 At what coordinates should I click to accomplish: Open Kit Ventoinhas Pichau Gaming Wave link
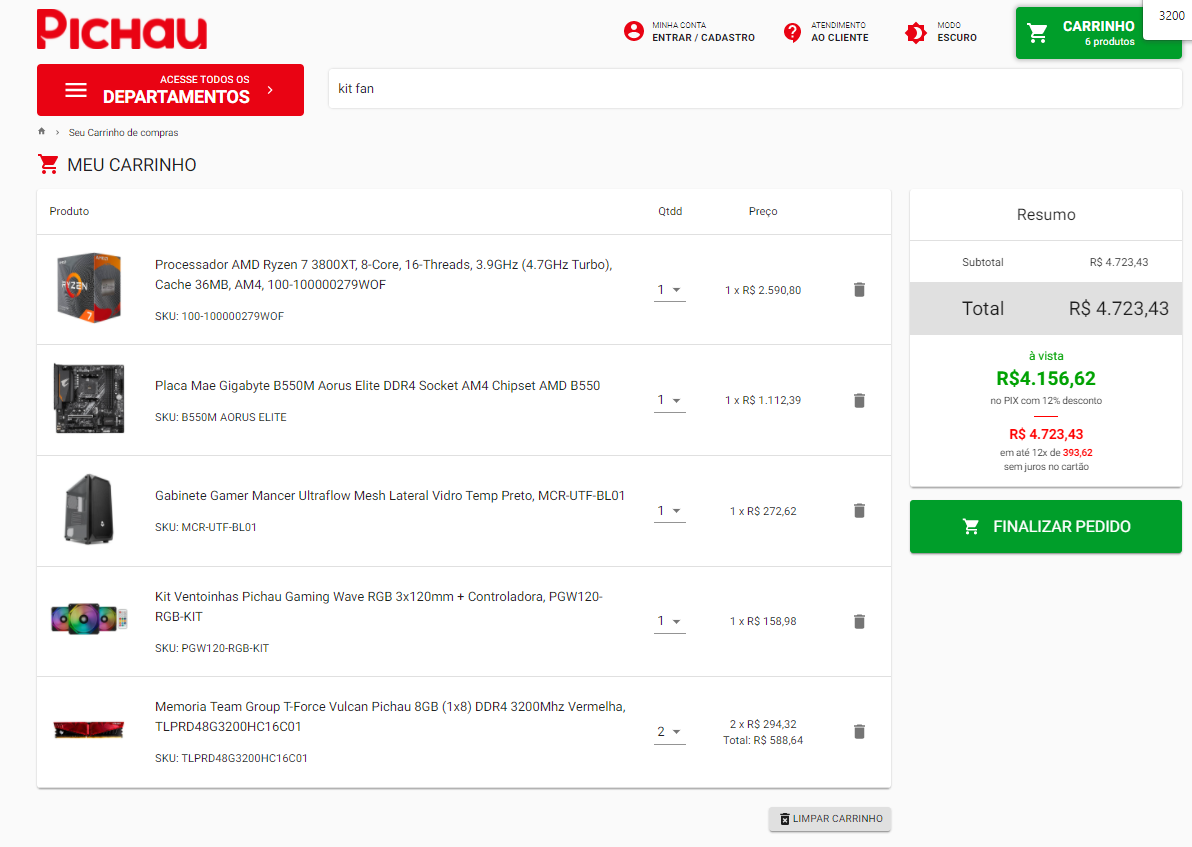pyautogui.click(x=379, y=607)
